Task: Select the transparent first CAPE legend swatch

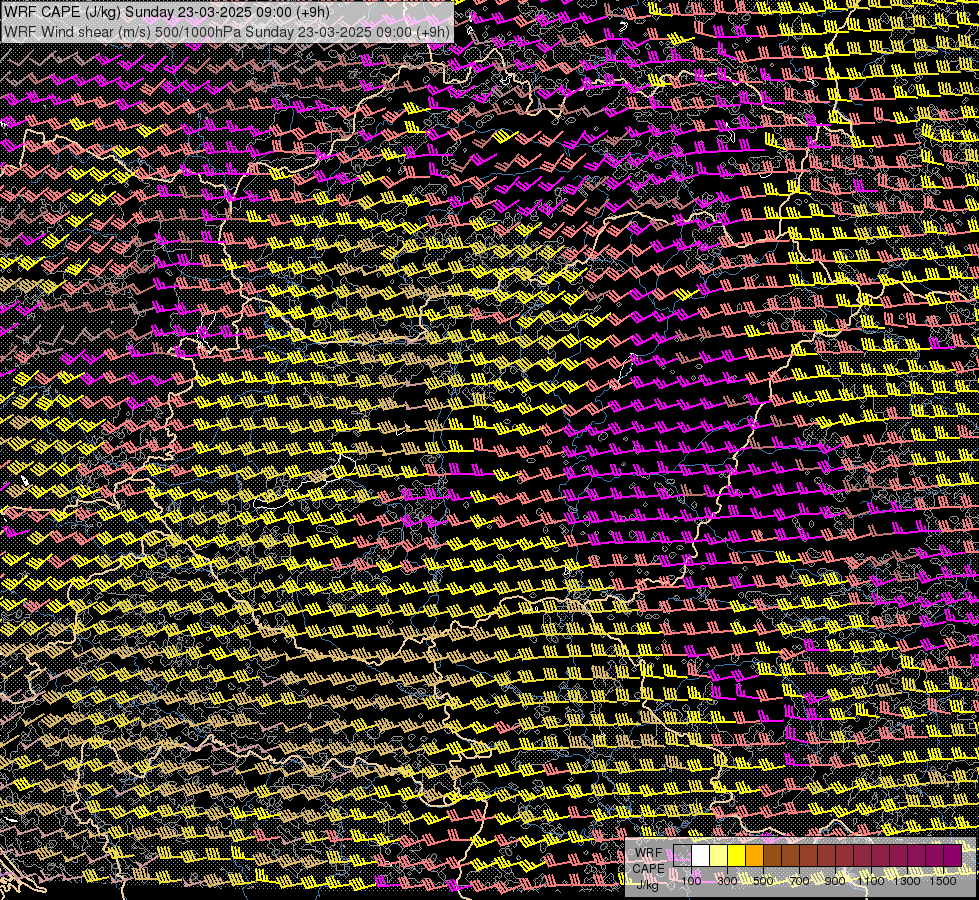Action: (x=682, y=856)
